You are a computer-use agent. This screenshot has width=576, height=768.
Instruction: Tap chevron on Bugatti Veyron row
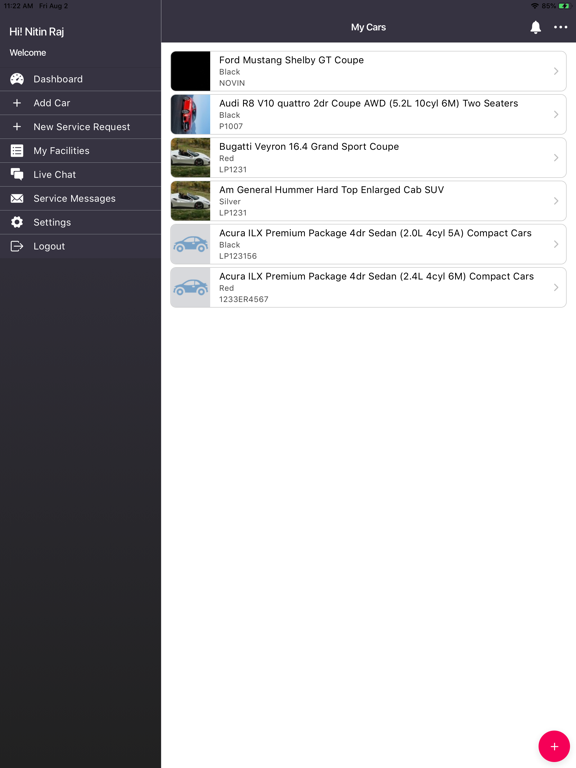pos(556,158)
